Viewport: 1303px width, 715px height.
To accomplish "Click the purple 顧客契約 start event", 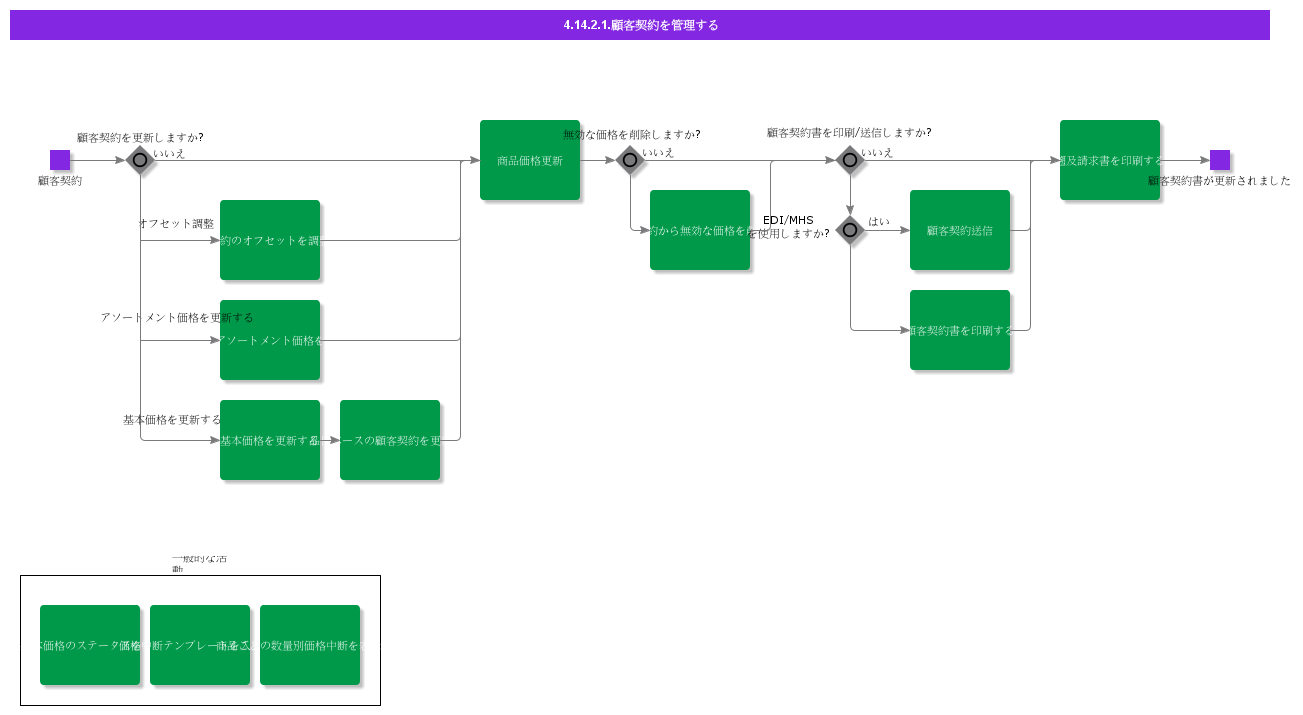I will coord(60,160).
